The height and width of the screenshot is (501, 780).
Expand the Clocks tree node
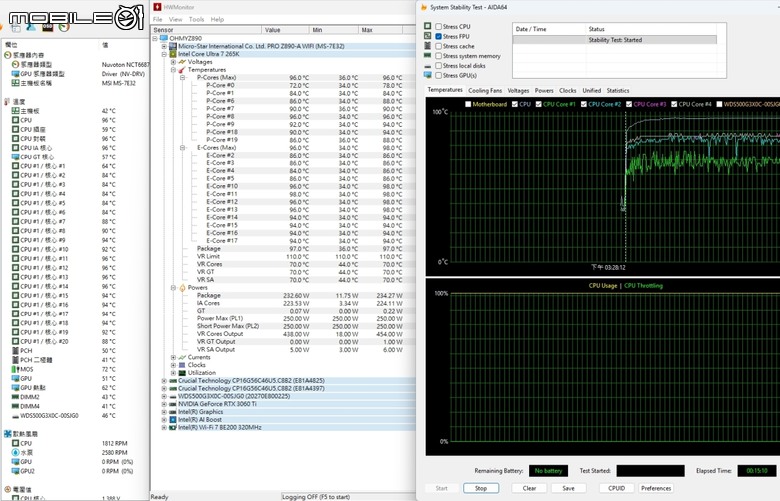[x=173, y=365]
